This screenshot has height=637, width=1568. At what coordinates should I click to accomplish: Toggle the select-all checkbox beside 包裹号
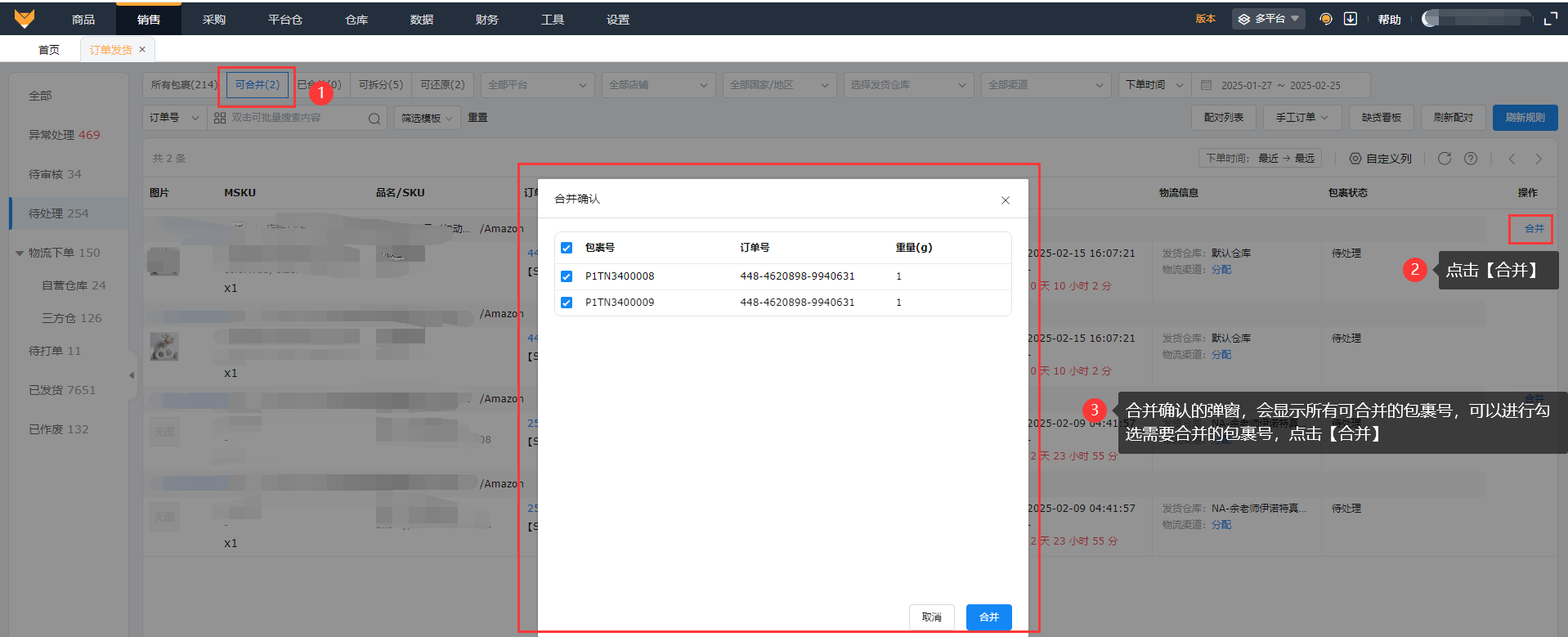click(567, 248)
